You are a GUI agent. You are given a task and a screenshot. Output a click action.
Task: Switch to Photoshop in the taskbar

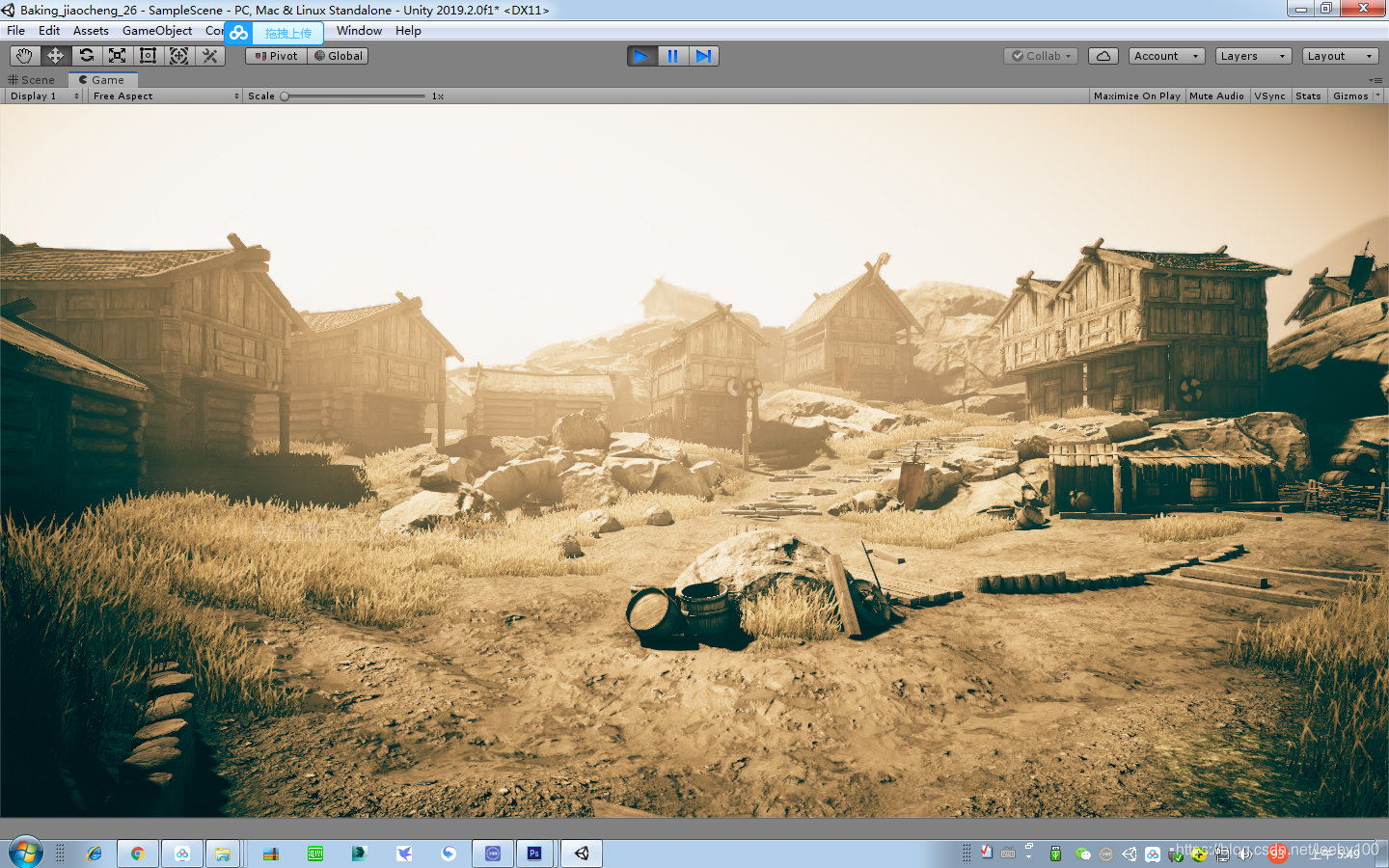534,854
